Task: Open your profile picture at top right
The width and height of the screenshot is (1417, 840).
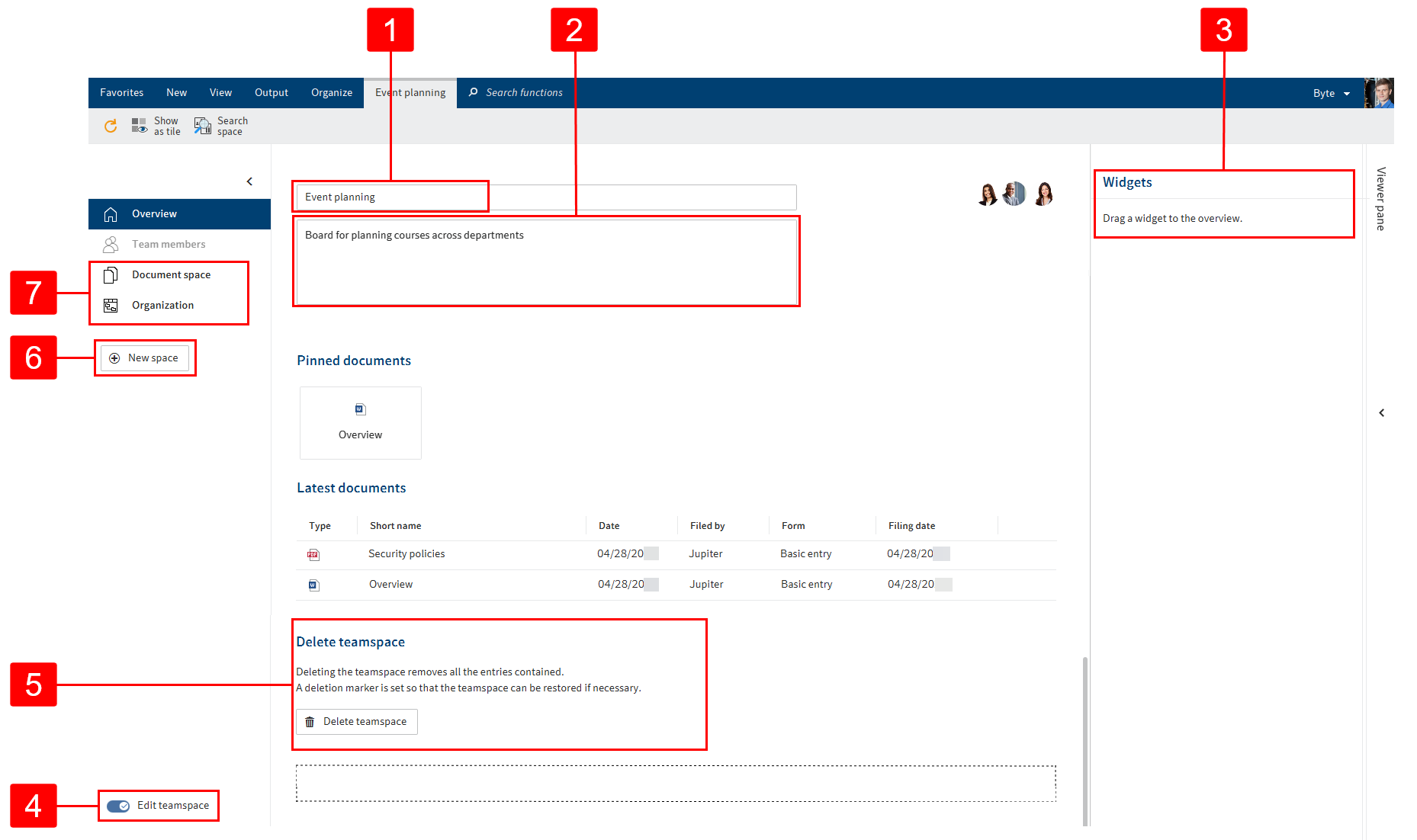Action: point(1380,92)
